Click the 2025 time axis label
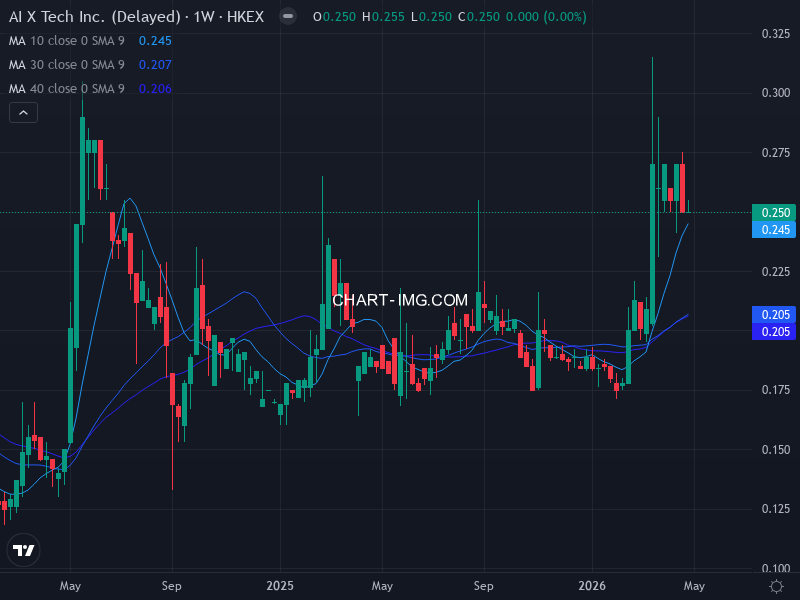 coord(280,586)
